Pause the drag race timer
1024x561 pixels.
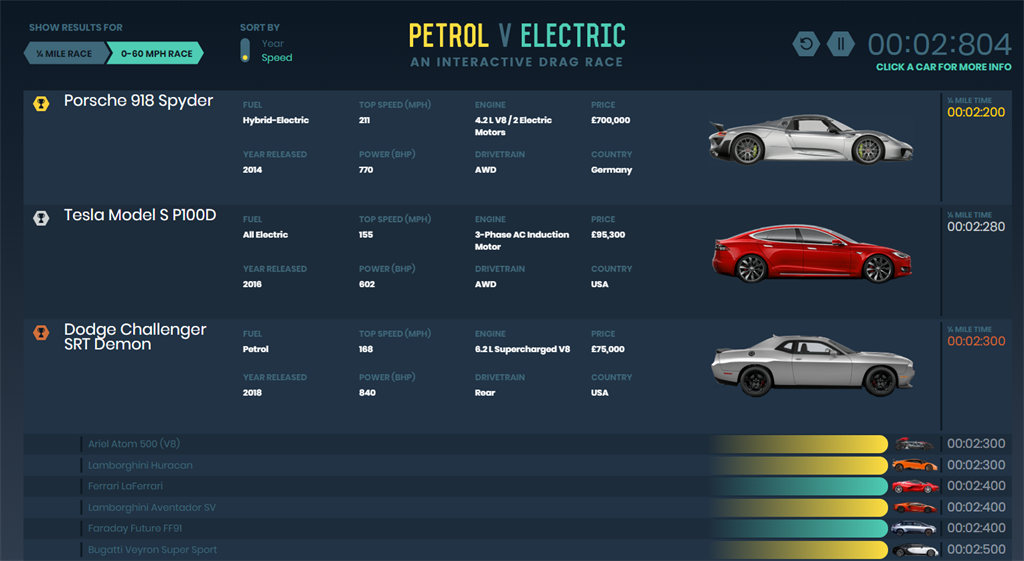click(841, 44)
